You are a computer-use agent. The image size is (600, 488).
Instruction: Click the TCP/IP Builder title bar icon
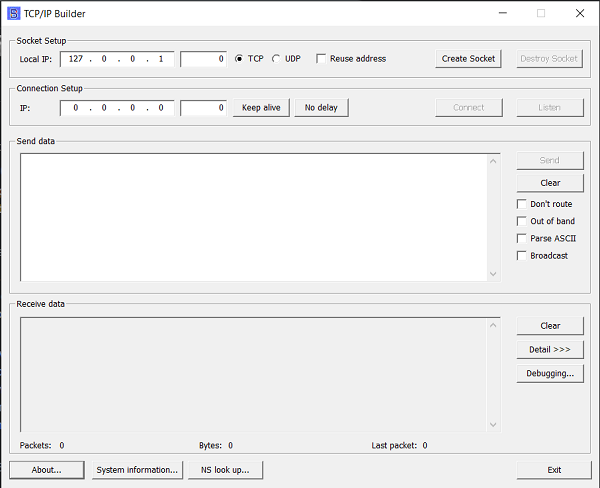pyautogui.click(x=14, y=13)
